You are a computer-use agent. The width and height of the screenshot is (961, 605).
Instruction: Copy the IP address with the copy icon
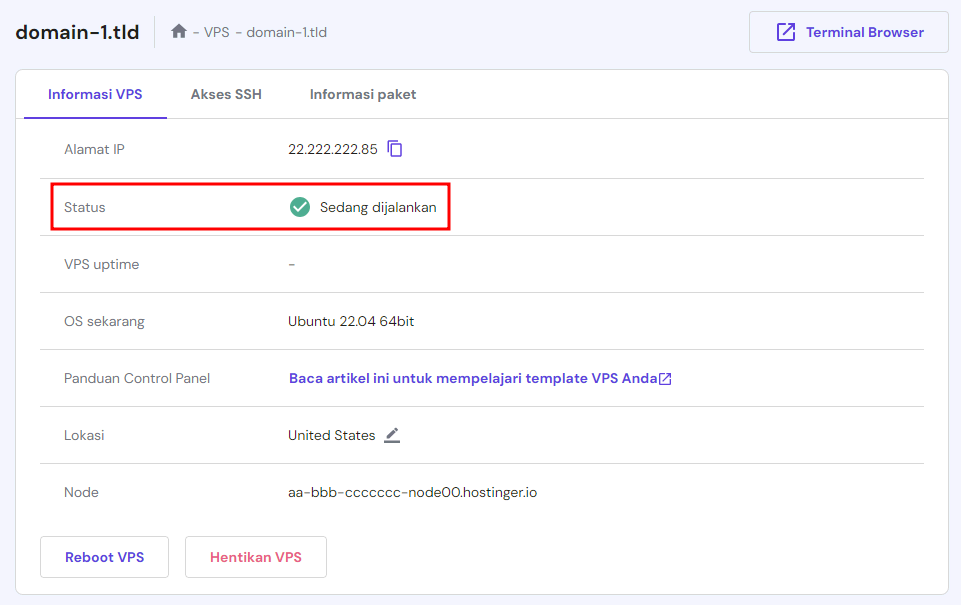tap(395, 149)
